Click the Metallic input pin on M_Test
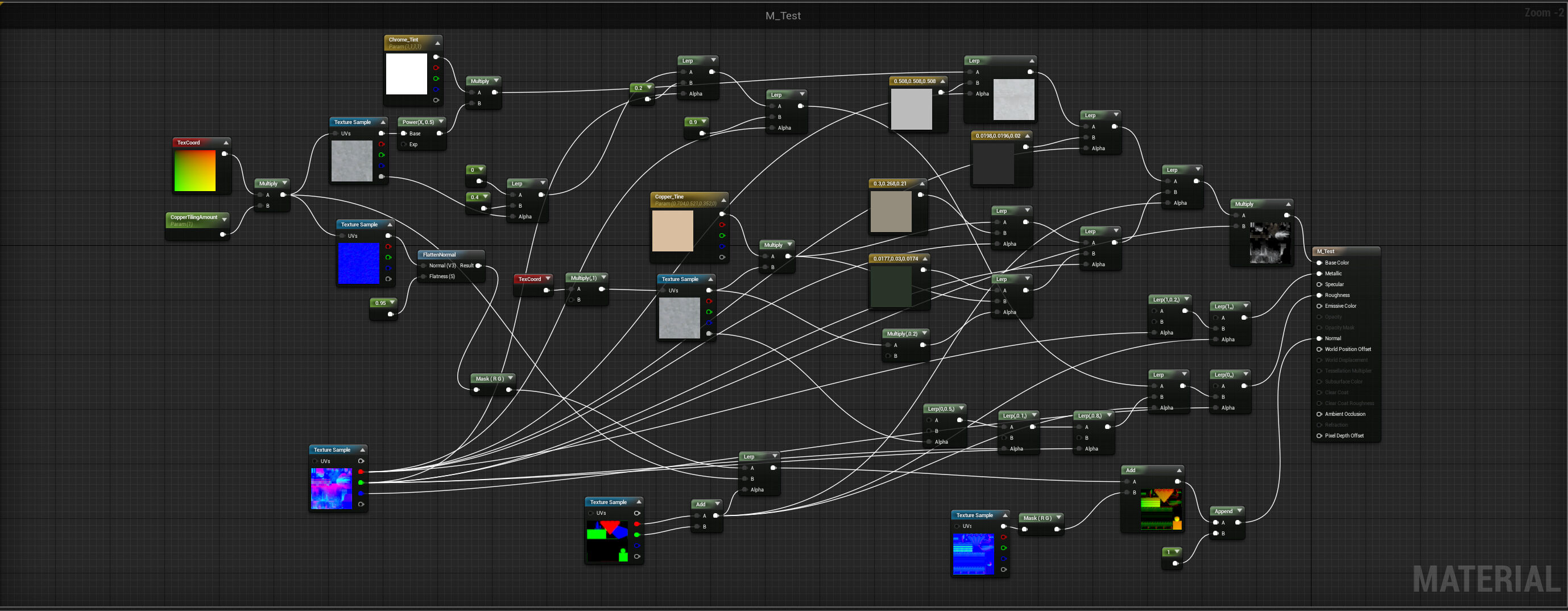This screenshot has width=1568, height=611. coord(1319,274)
